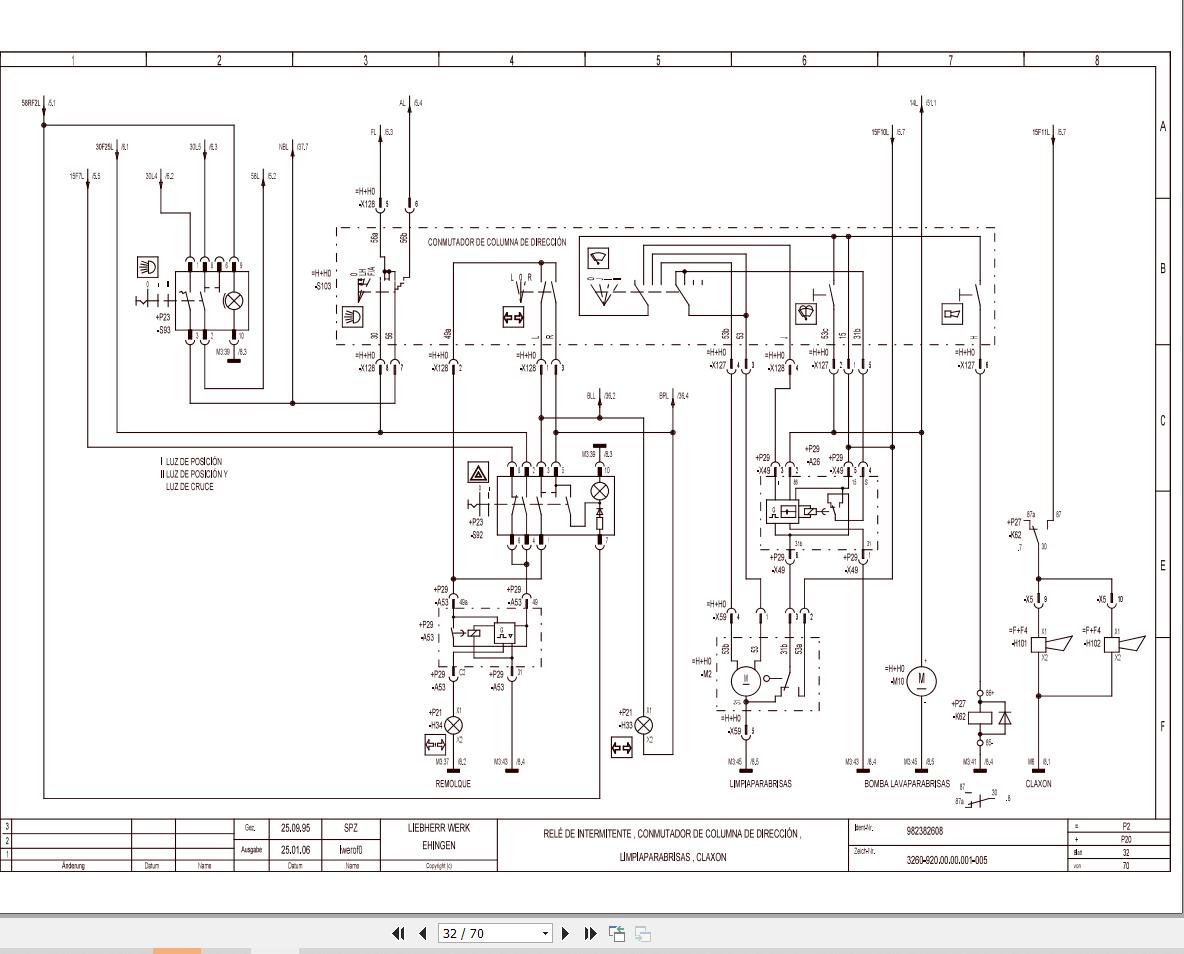Jump to the first page
Screen dimensions: 1184x954
tap(399, 933)
